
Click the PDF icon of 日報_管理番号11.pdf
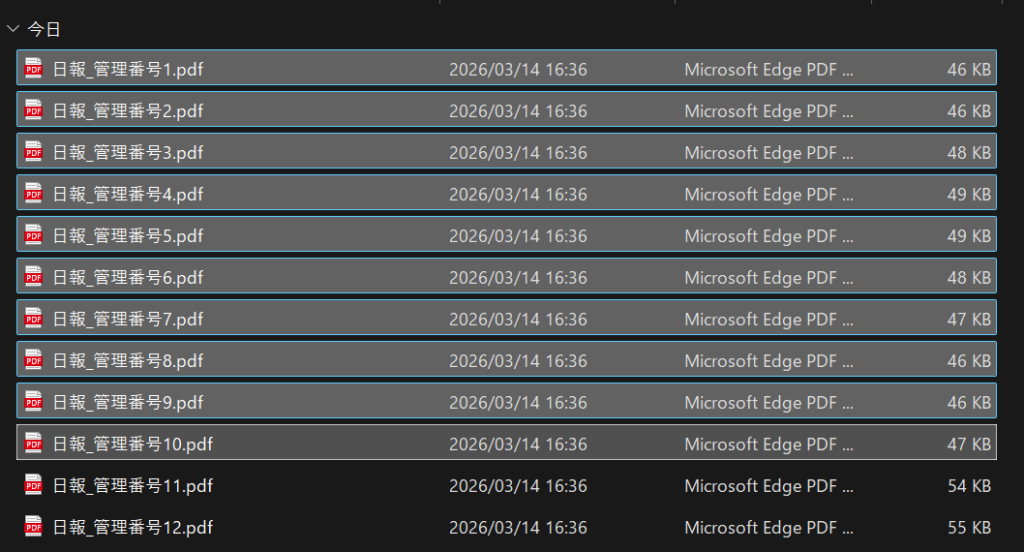pyautogui.click(x=34, y=485)
